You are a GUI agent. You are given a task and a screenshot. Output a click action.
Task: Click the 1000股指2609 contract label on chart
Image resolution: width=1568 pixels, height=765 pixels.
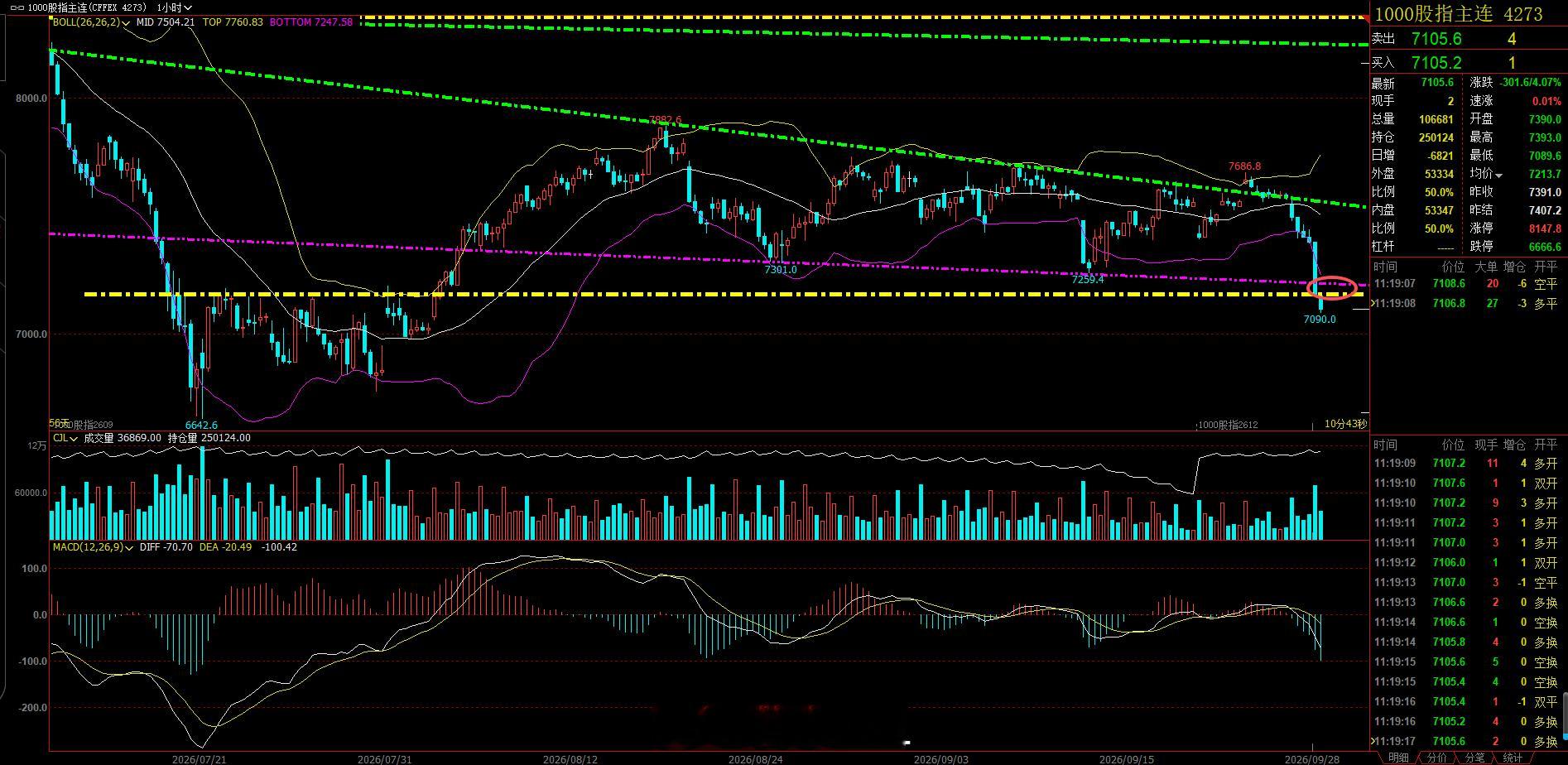(x=83, y=425)
